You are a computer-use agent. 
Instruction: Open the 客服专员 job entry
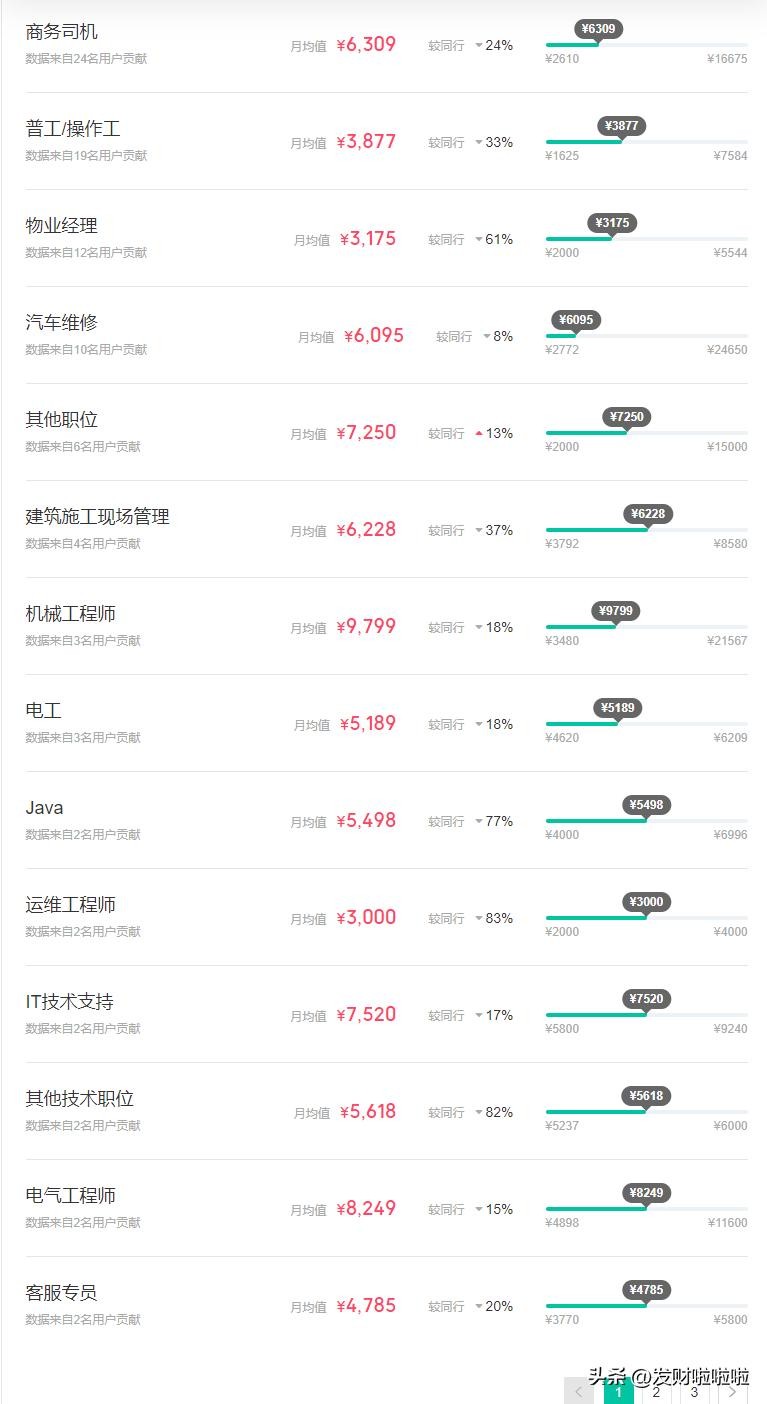pos(62,1292)
